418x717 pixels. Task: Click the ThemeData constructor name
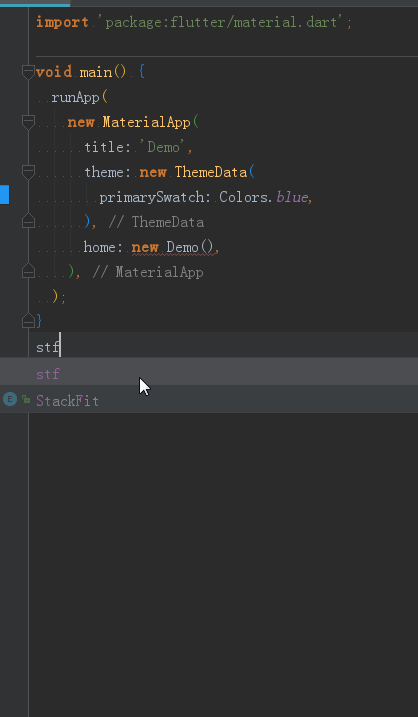point(211,172)
